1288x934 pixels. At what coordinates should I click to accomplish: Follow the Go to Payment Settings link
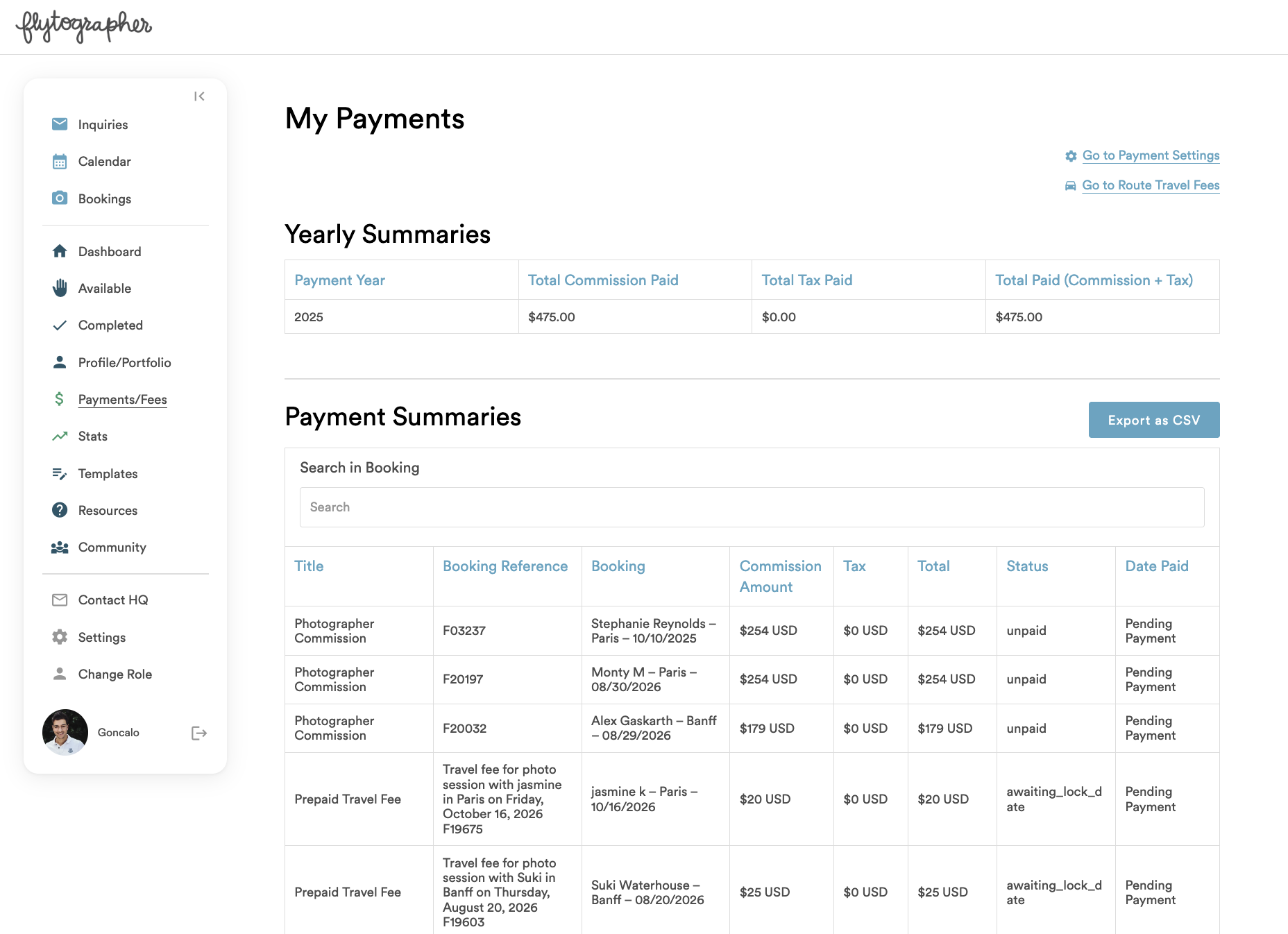pyautogui.click(x=1151, y=155)
